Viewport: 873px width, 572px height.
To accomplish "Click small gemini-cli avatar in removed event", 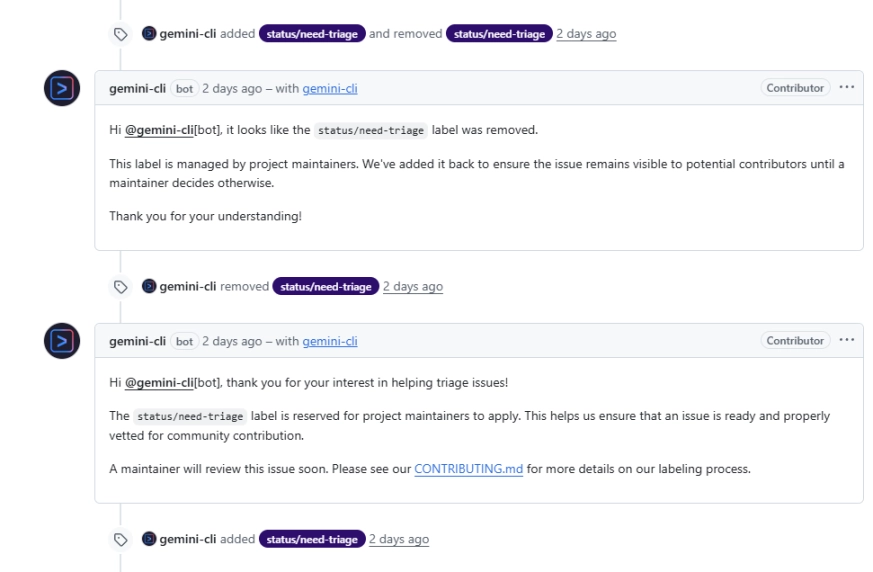I will [x=148, y=287].
